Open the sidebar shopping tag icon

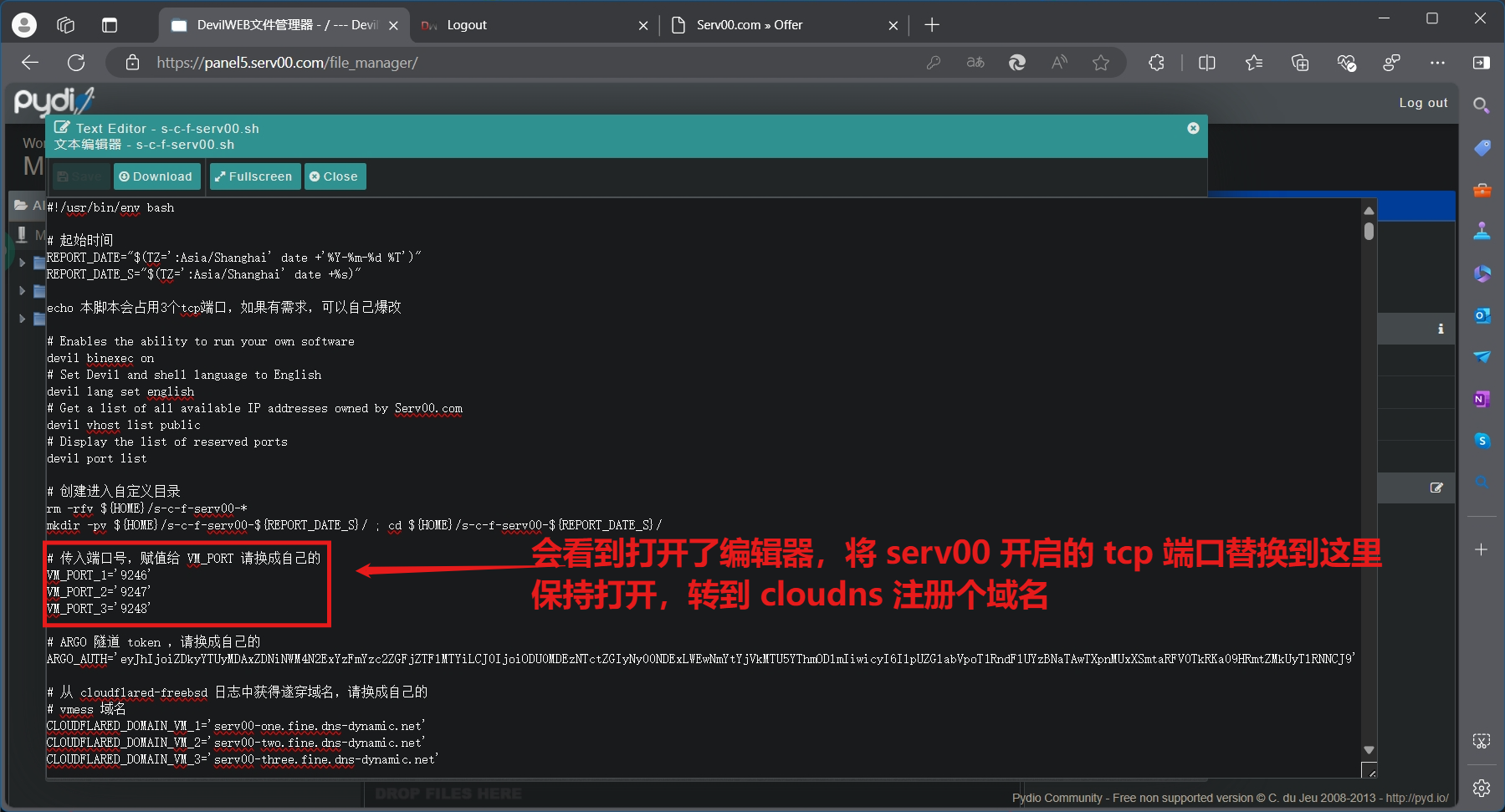pos(1482,148)
